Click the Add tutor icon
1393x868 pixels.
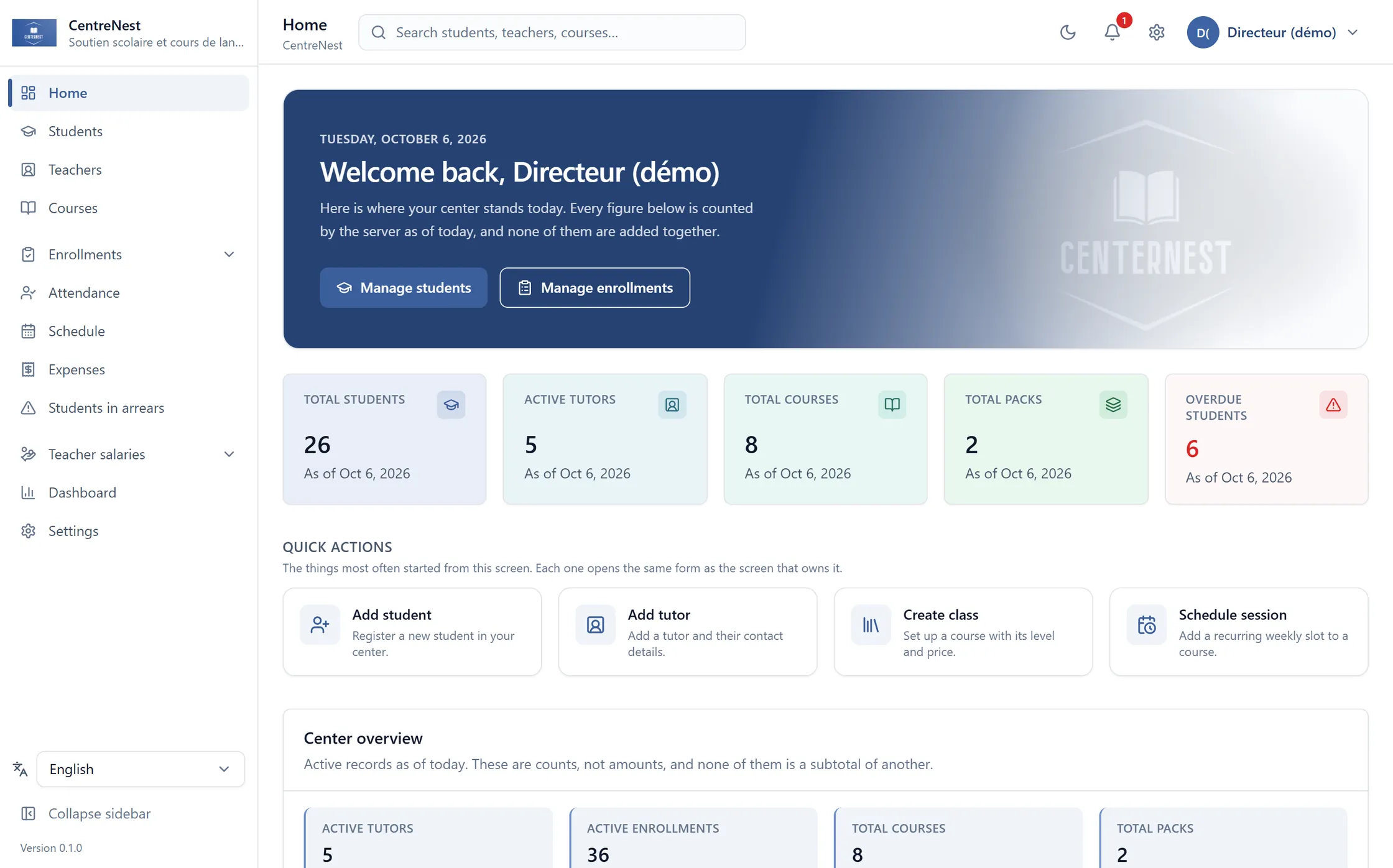[x=595, y=625]
